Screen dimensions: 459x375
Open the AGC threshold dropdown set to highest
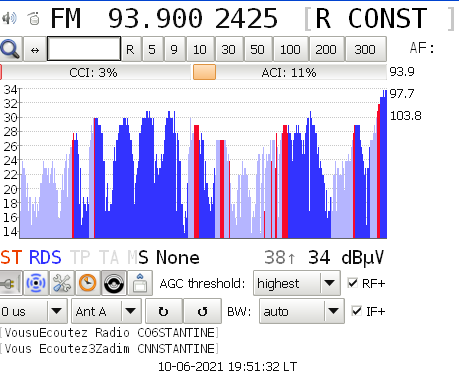297,283
